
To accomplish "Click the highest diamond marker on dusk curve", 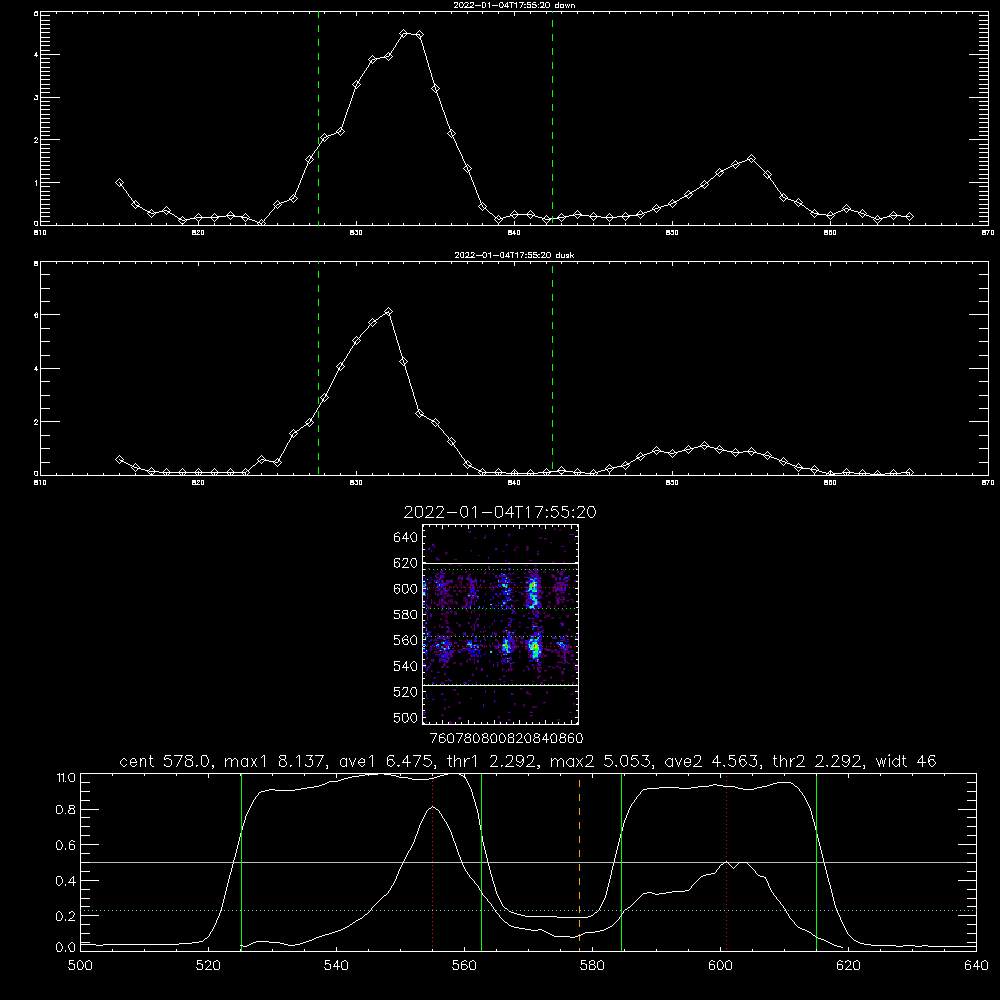I will [x=388, y=312].
